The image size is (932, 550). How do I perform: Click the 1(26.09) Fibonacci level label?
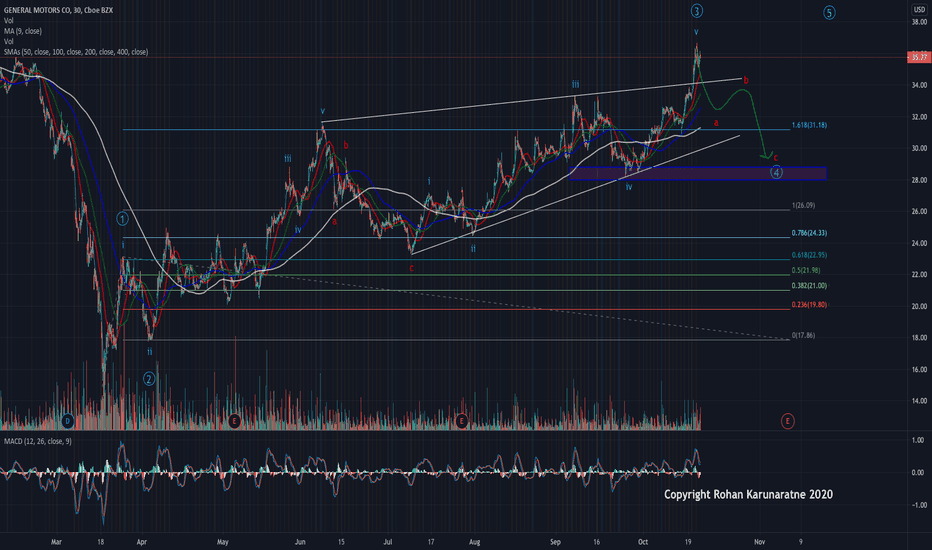coord(803,206)
